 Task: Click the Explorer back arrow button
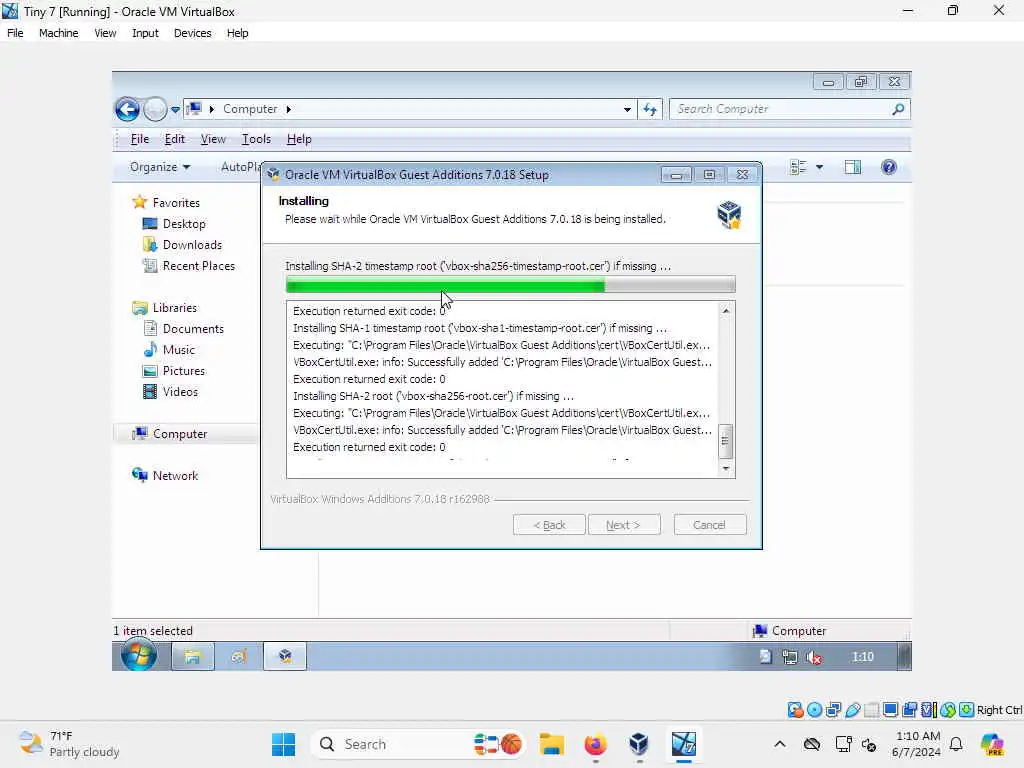(x=127, y=109)
